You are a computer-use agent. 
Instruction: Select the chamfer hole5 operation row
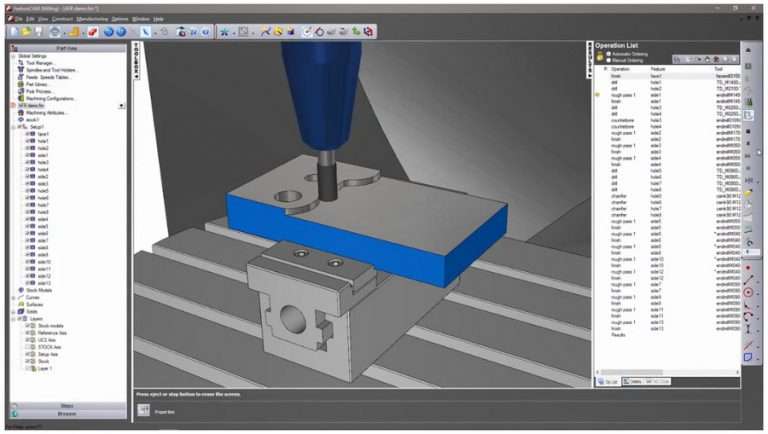pyautogui.click(x=669, y=196)
